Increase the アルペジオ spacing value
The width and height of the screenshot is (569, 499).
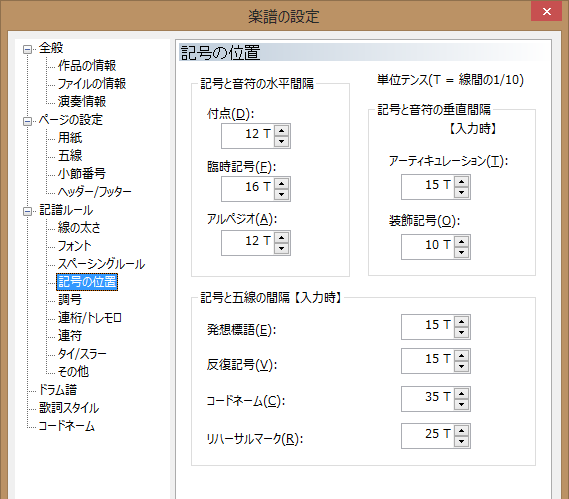282,237
